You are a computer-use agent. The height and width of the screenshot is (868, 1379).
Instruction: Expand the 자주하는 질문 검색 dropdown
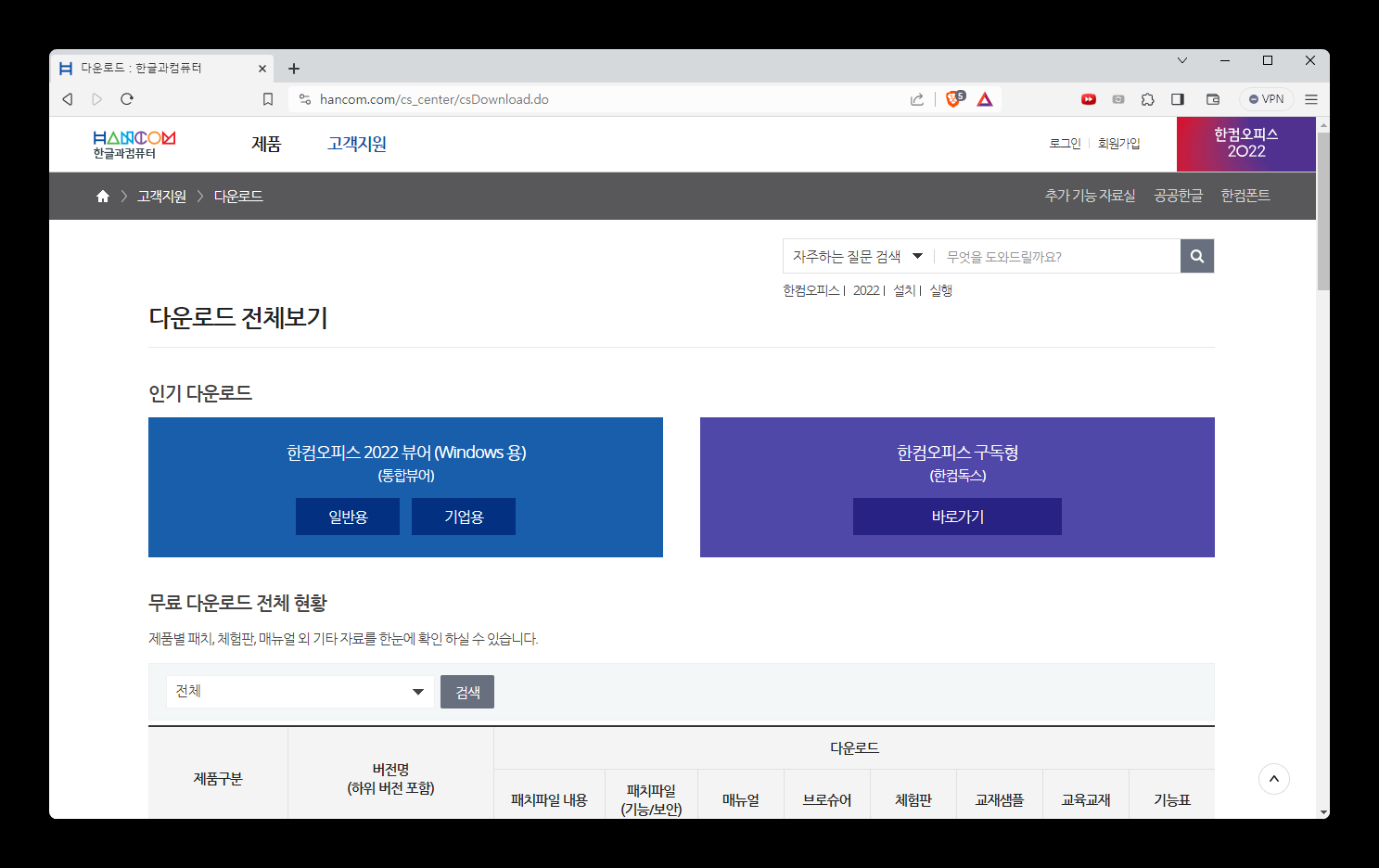pos(858,256)
